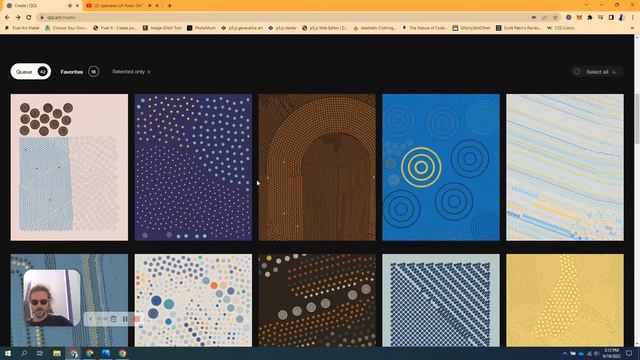The height and width of the screenshot is (360, 640).
Task: Toggle the Selected only filter
Action: [x=131, y=71]
